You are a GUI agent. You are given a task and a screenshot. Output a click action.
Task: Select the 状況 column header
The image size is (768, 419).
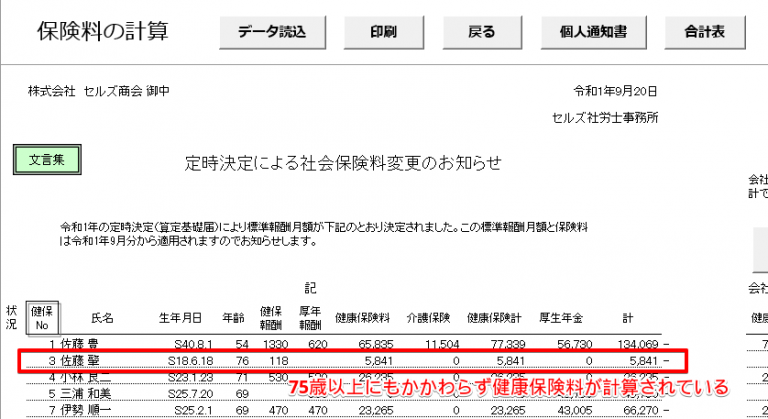[x=11, y=318]
